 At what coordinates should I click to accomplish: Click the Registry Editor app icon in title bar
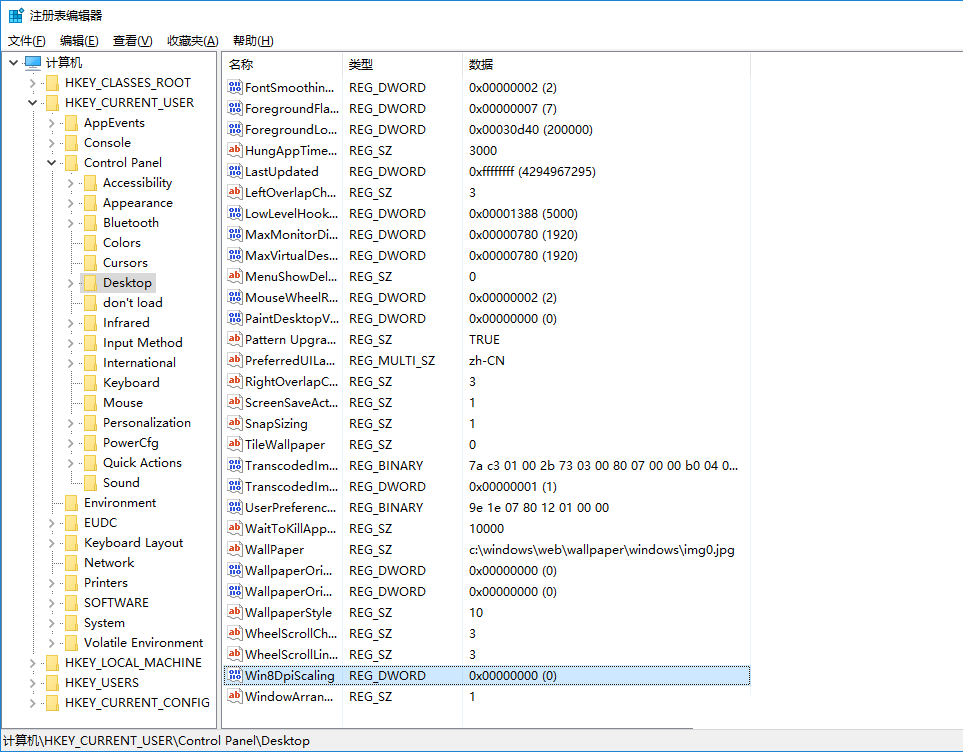point(16,15)
